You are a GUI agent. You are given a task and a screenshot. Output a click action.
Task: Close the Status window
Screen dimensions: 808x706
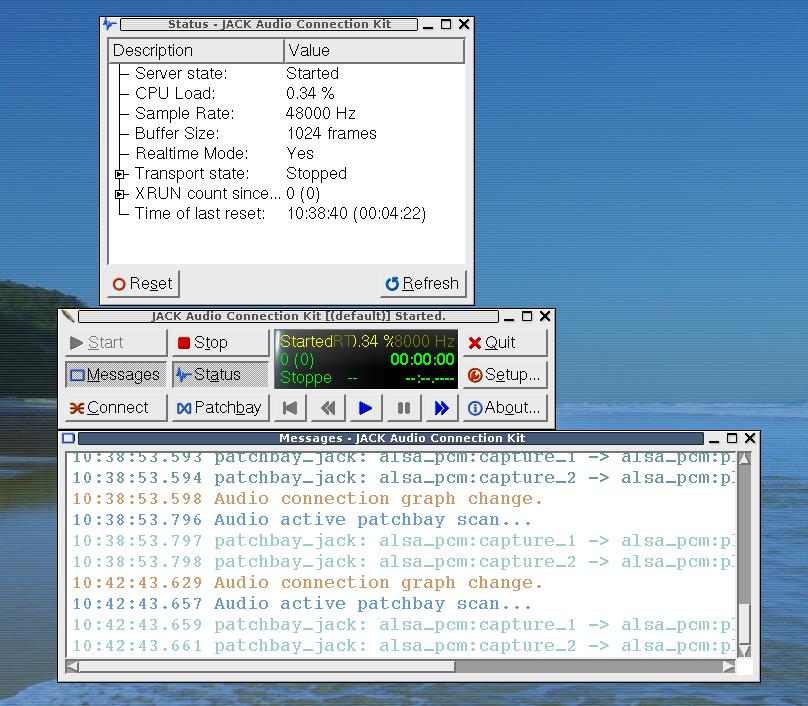coord(464,24)
